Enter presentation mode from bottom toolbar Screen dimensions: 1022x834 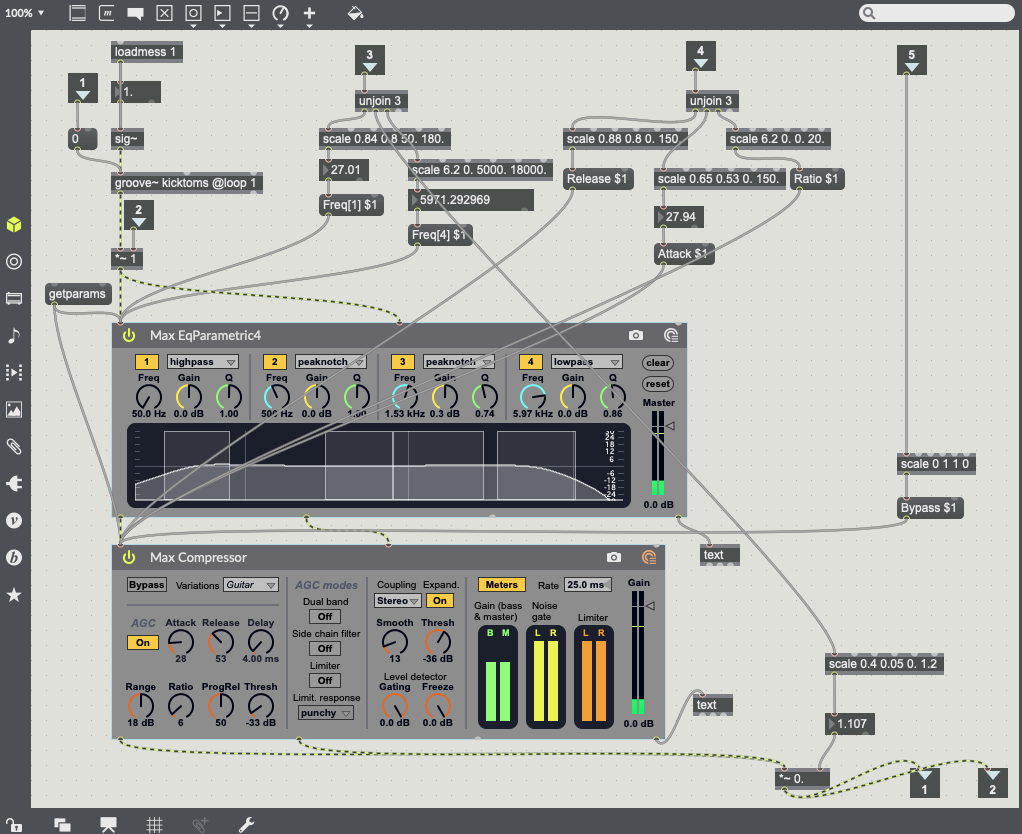pyautogui.click(x=108, y=825)
